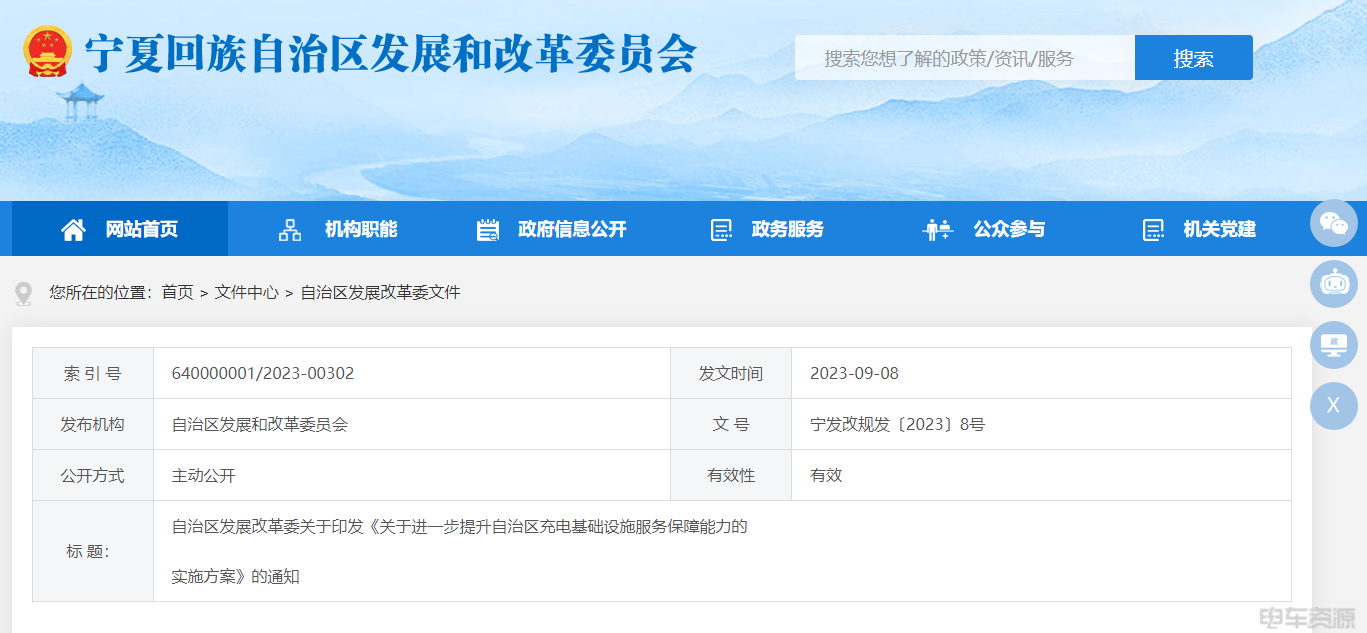
Task: Open the WeChat floating sidebar icon
Action: click(1333, 223)
